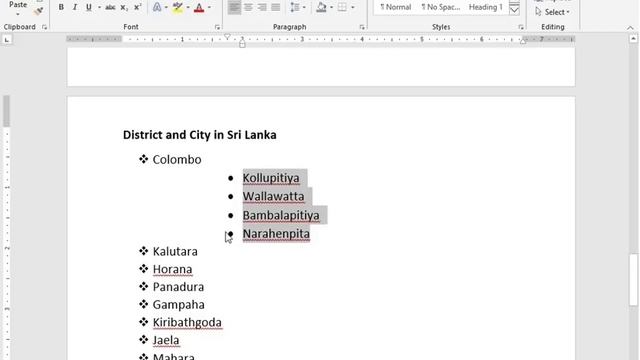This screenshot has height=360, width=640.
Task: Click the 'Bambalapitiya' bullet item
Action: [281, 215]
